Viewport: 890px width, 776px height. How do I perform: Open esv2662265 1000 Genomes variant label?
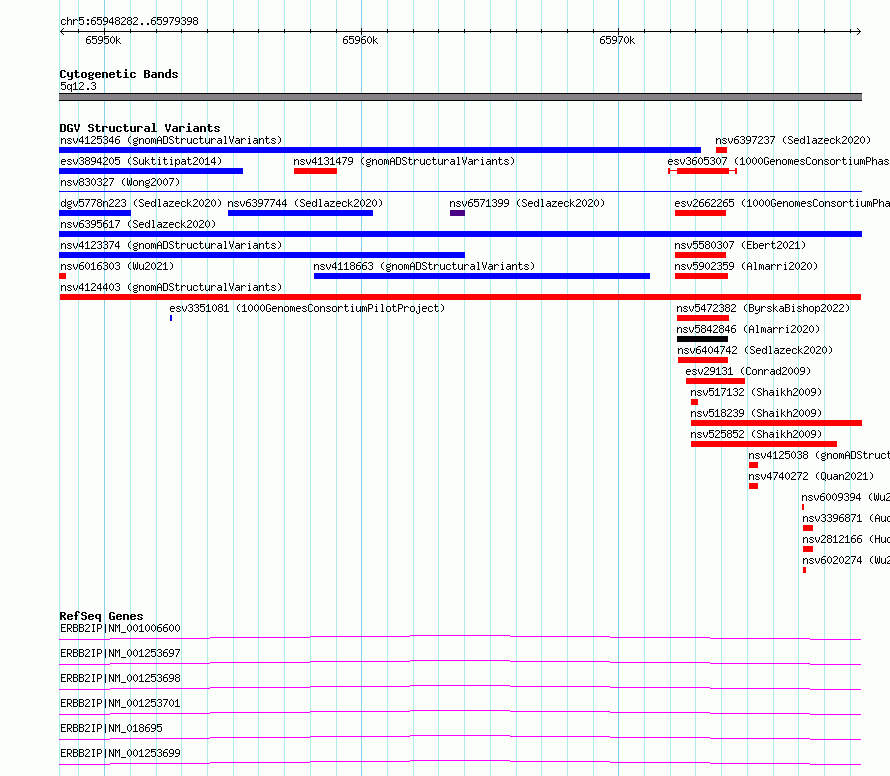[x=782, y=203]
